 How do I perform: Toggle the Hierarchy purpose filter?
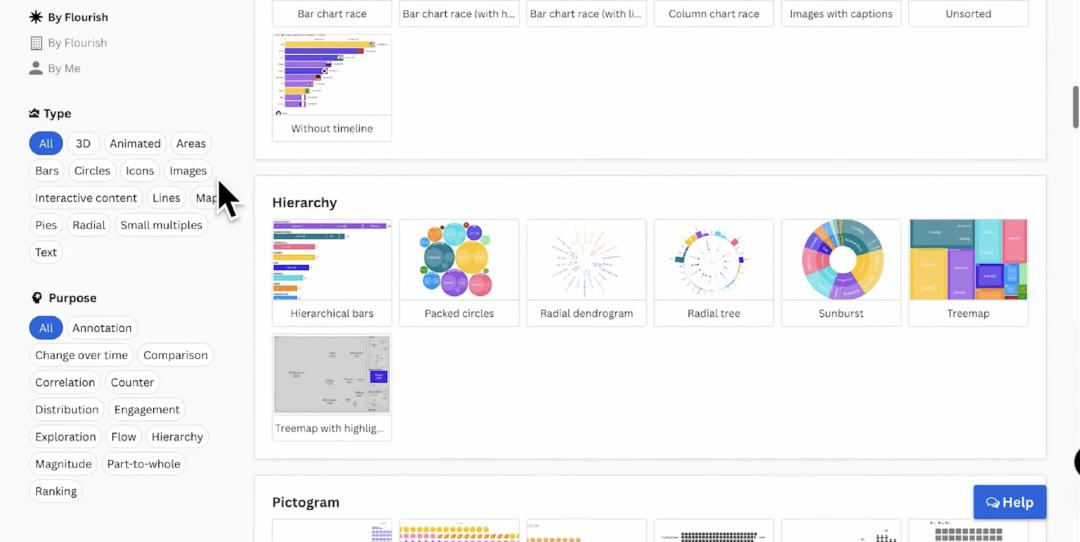177,437
